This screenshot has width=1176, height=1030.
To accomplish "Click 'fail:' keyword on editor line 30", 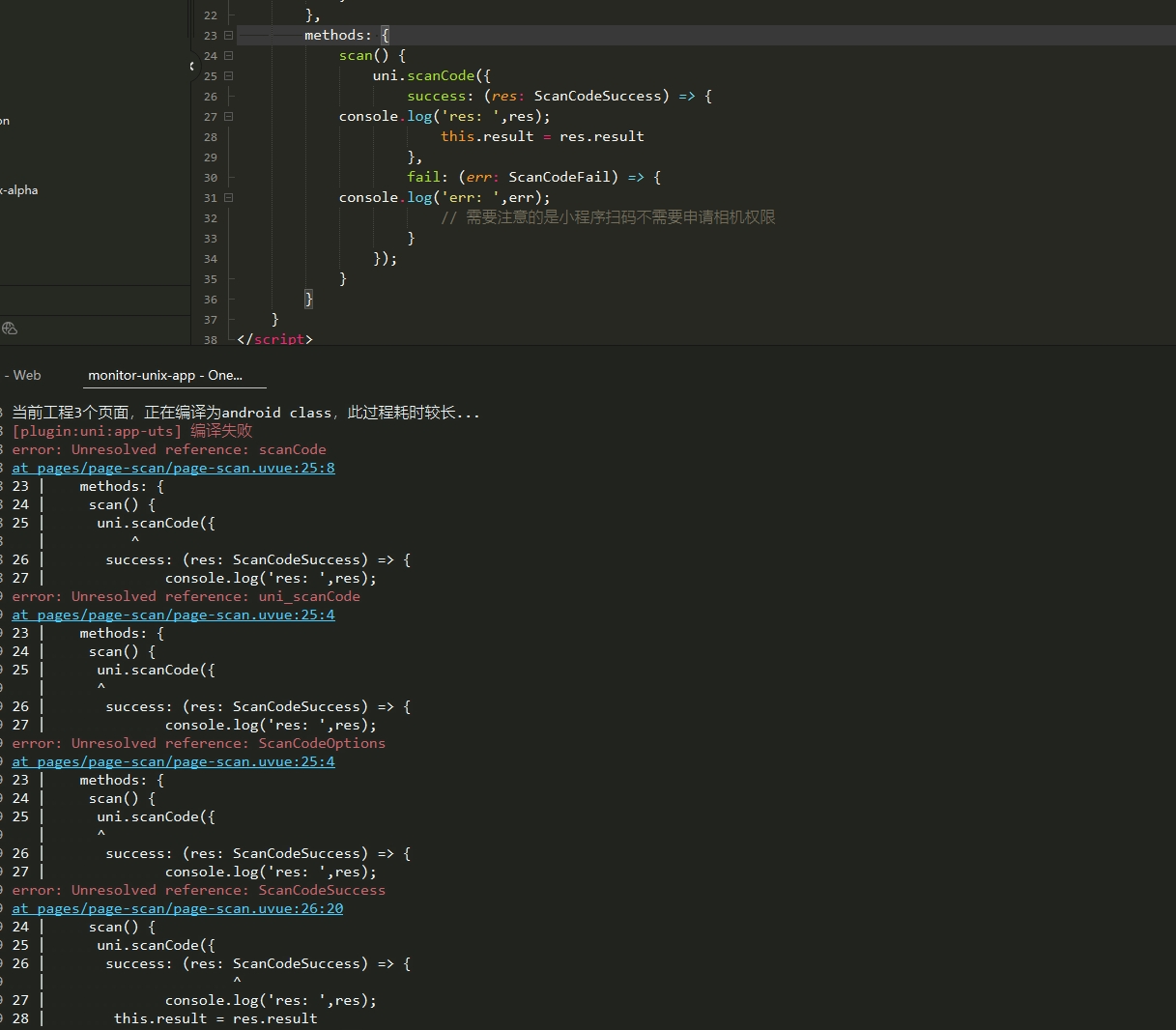I will [428, 177].
